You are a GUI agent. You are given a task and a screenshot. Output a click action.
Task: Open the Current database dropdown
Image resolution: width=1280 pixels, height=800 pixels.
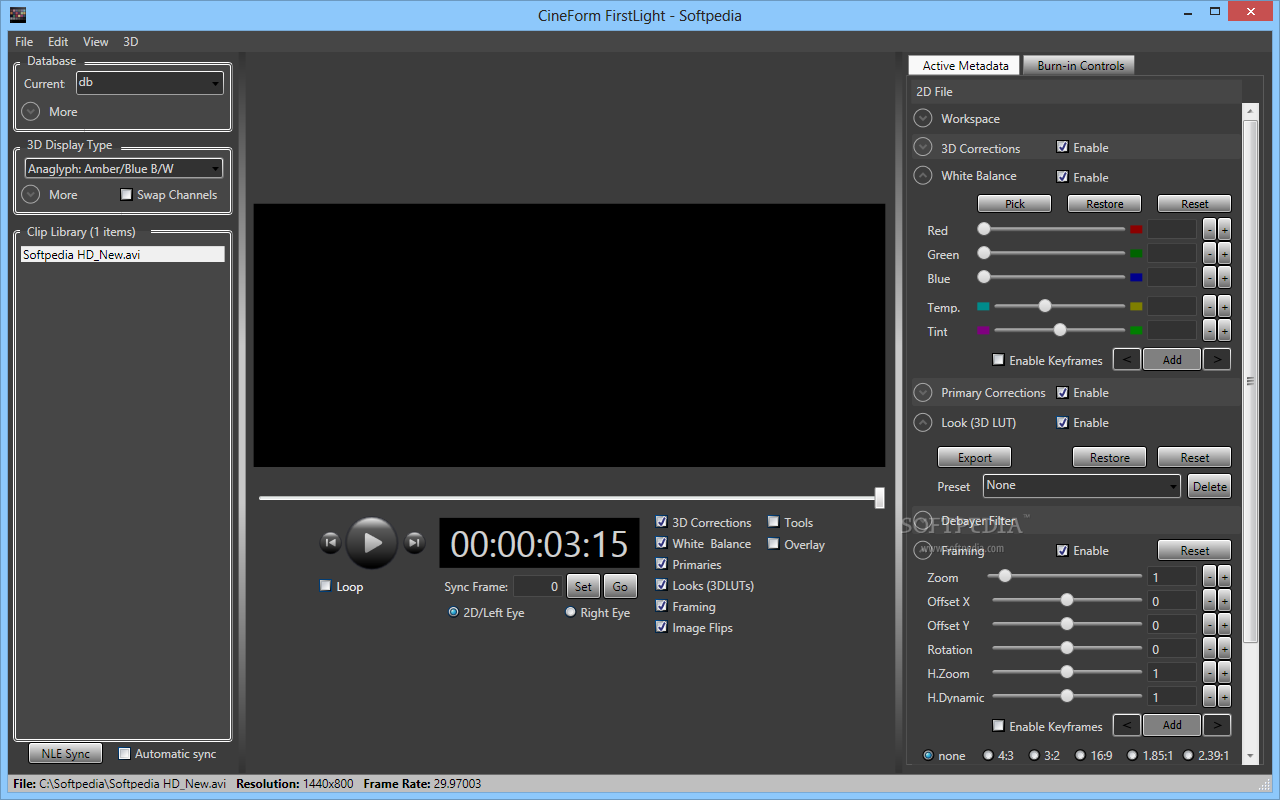pos(150,84)
